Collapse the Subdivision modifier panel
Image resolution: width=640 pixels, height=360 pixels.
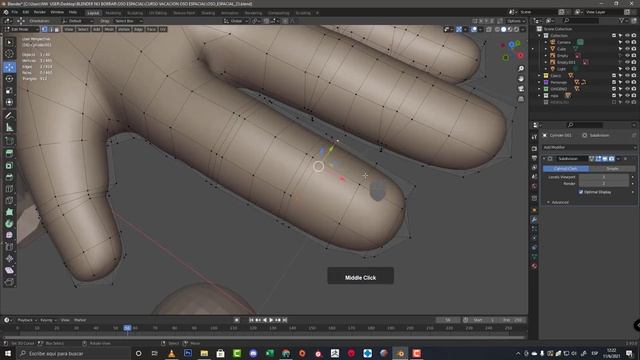(544, 158)
